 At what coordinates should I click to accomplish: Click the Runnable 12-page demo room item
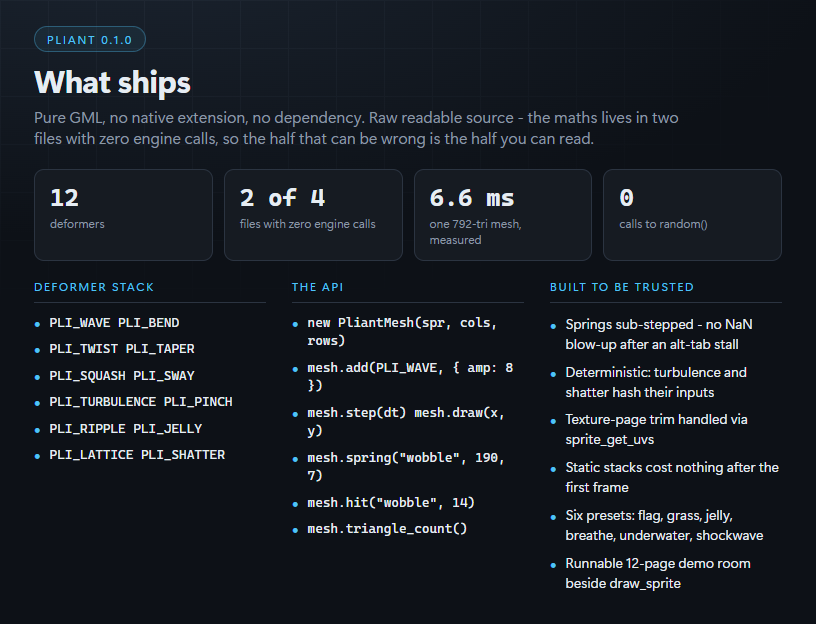(x=658, y=574)
